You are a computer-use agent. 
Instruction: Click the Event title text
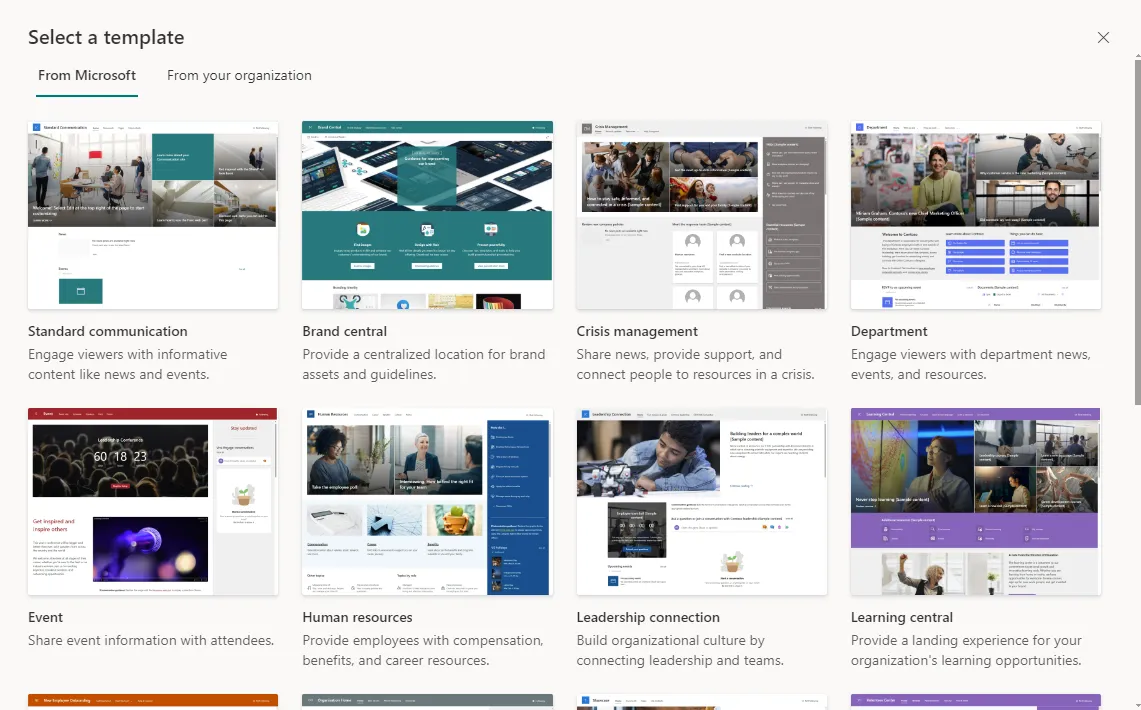pyautogui.click(x=45, y=618)
